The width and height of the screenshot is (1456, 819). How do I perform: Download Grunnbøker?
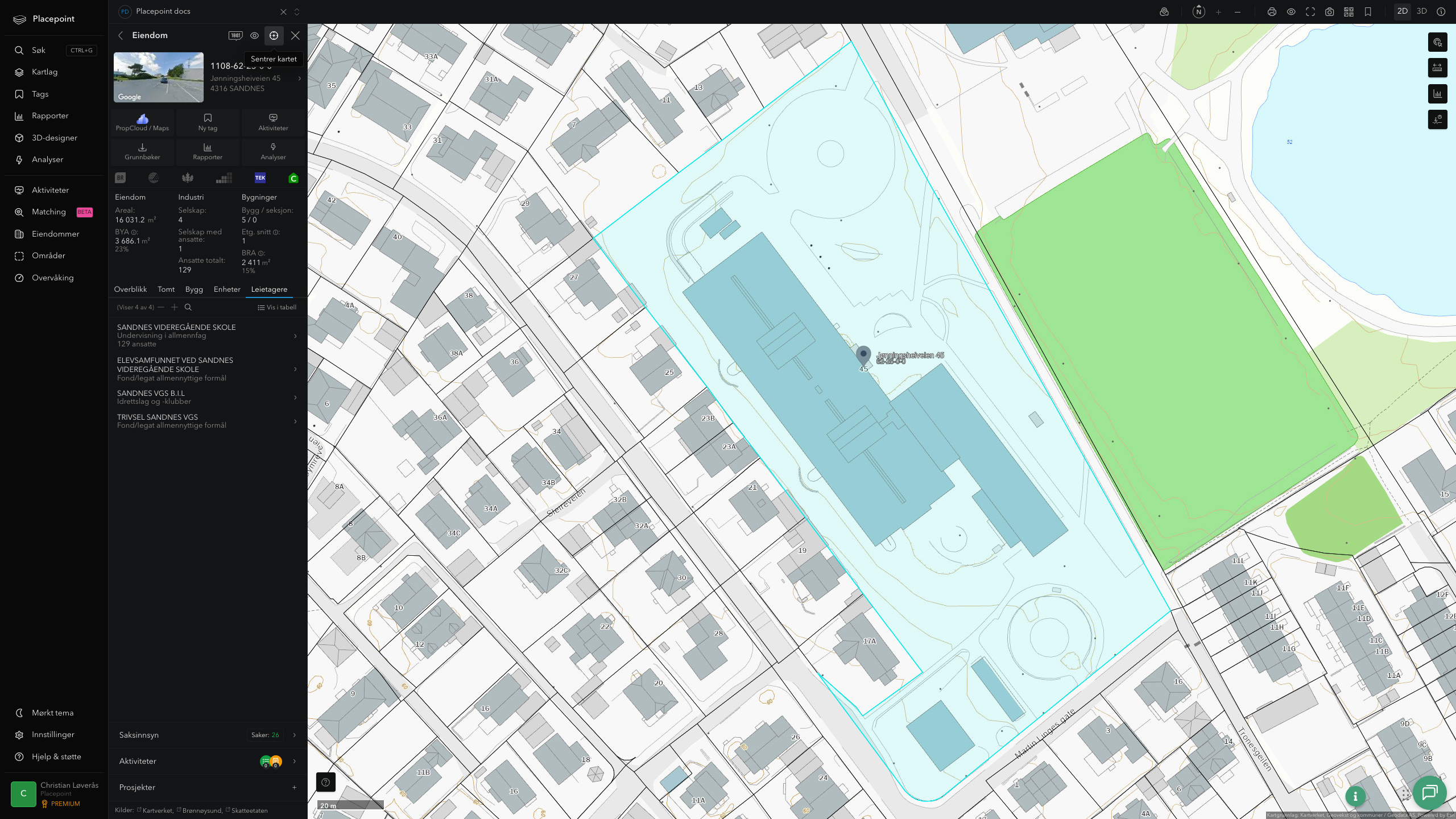tap(142, 151)
